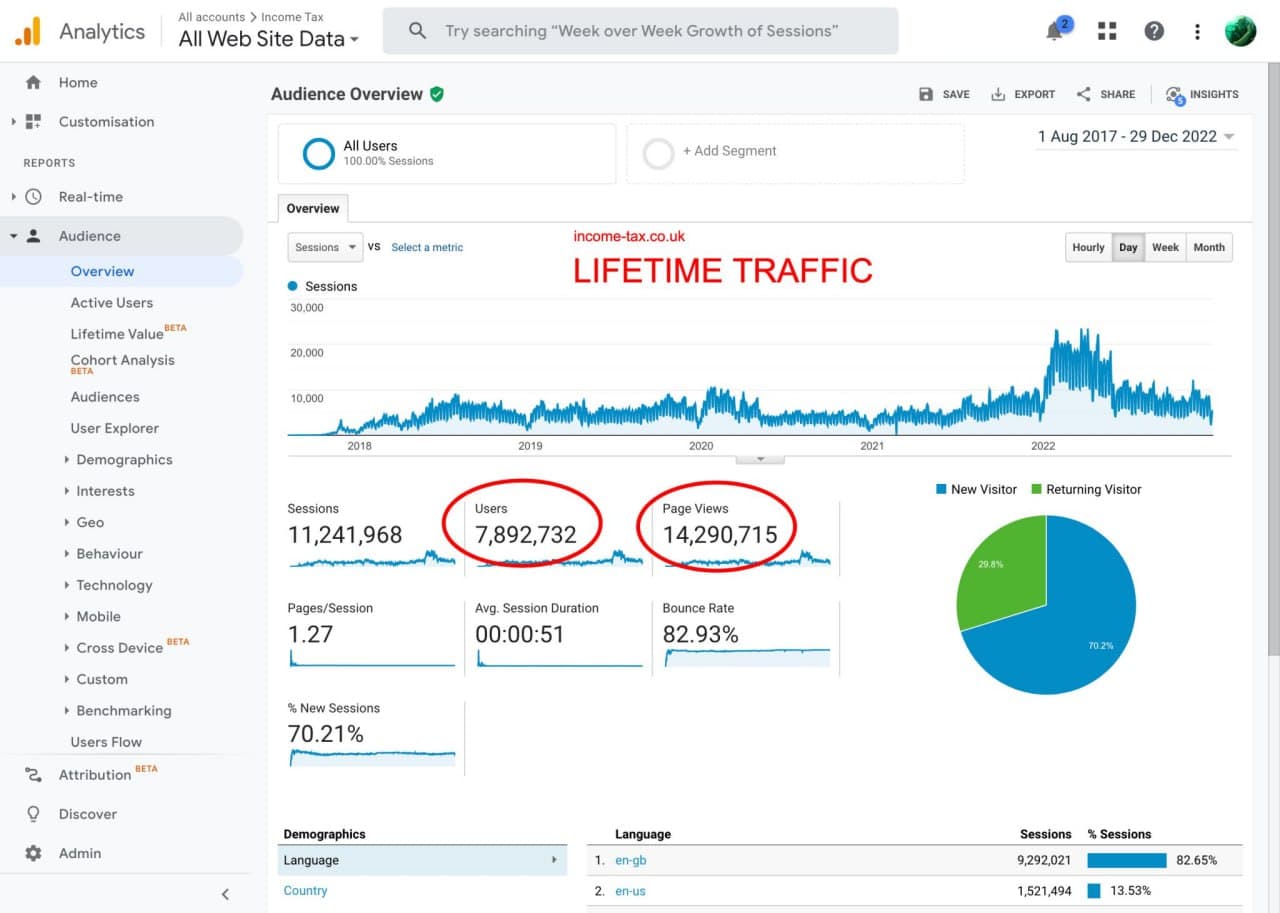Open Audience Overview in sidebar
This screenshot has height=913, width=1280.
[102, 271]
